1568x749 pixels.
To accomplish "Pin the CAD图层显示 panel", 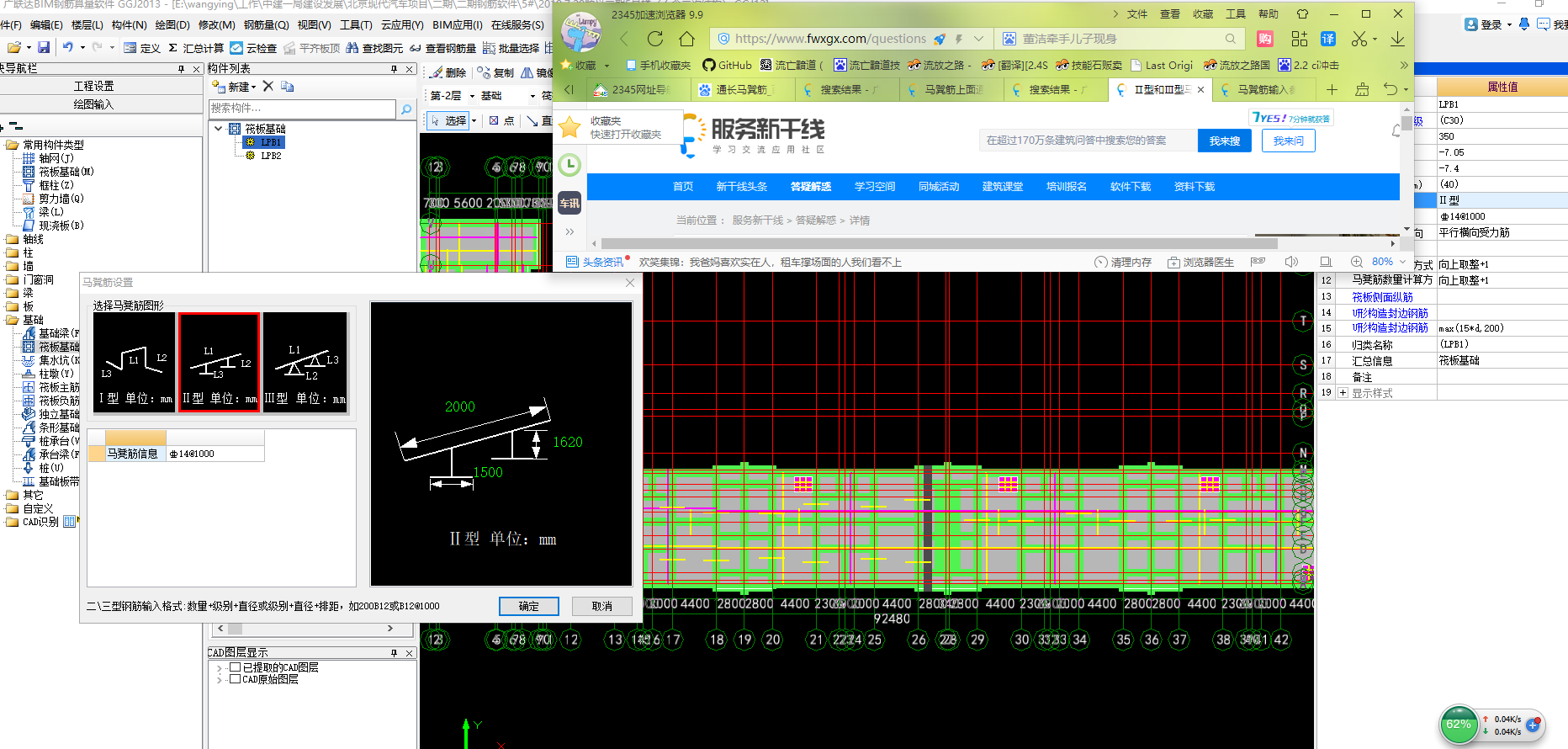I will click(394, 653).
